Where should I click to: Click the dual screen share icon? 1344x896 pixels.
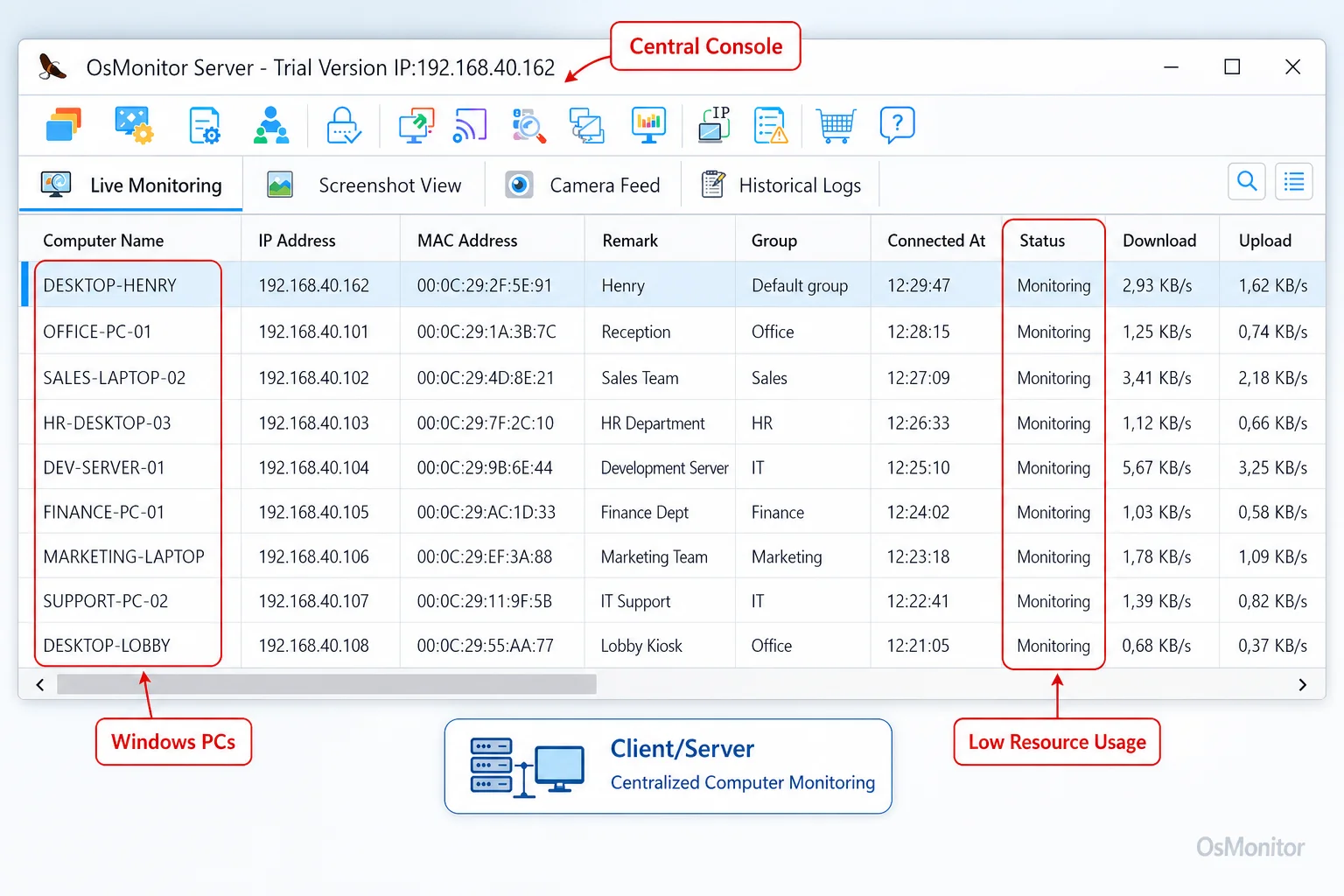[586, 125]
